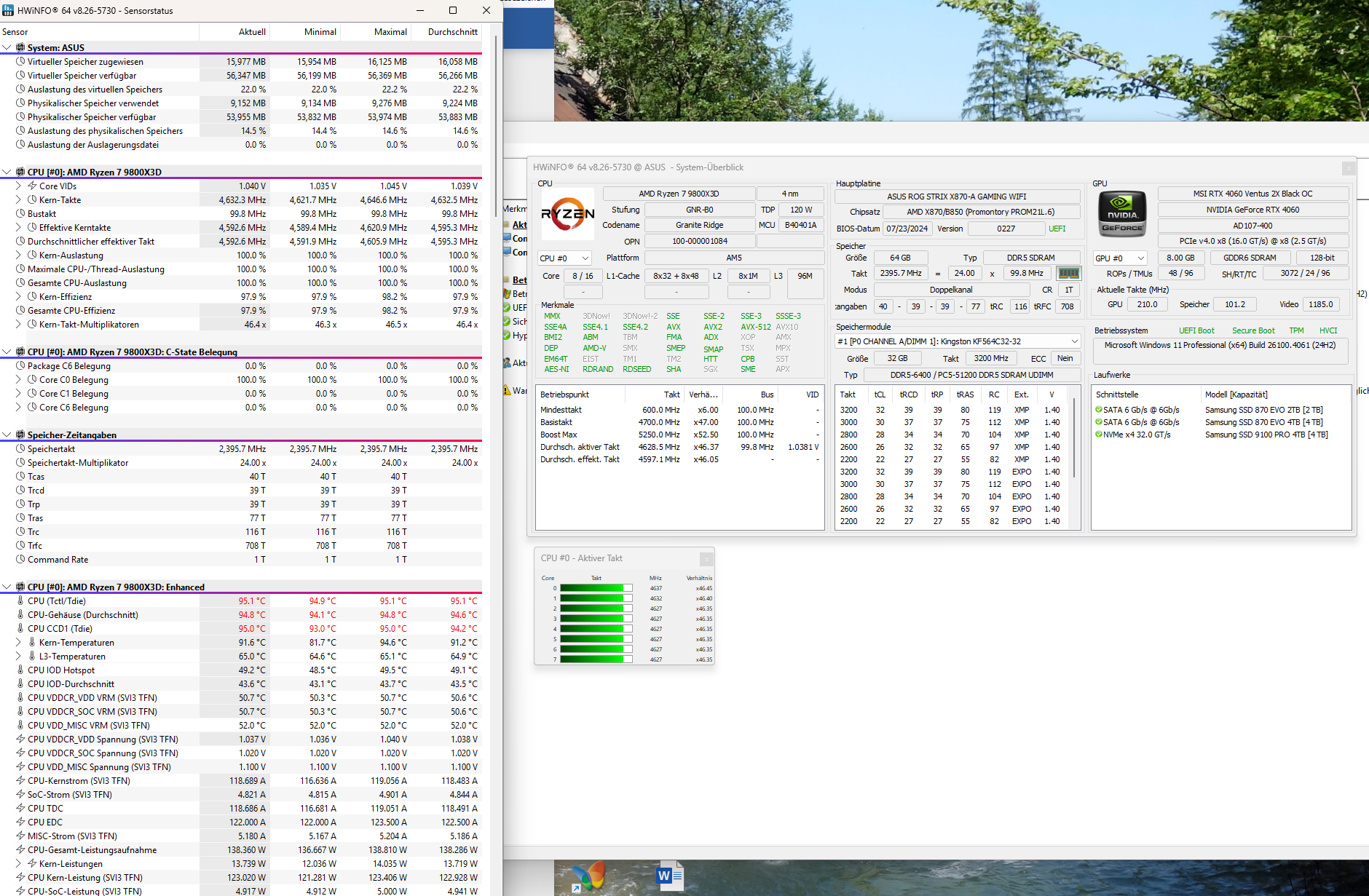Click the clock icon beside Gesamte CPU-Auslastung
The image size is (1369, 896).
(21, 283)
